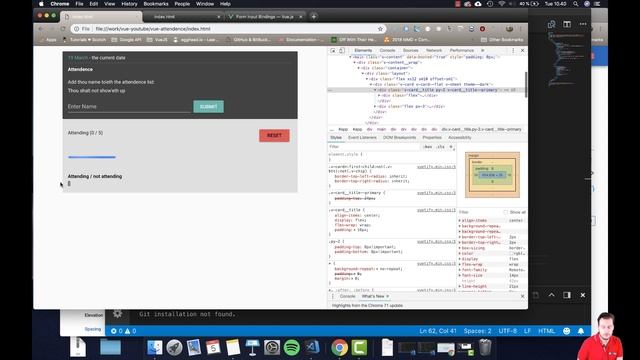This screenshot has width=640, height=360.
Task: Add new style rule with plus icon
Action: (451, 147)
